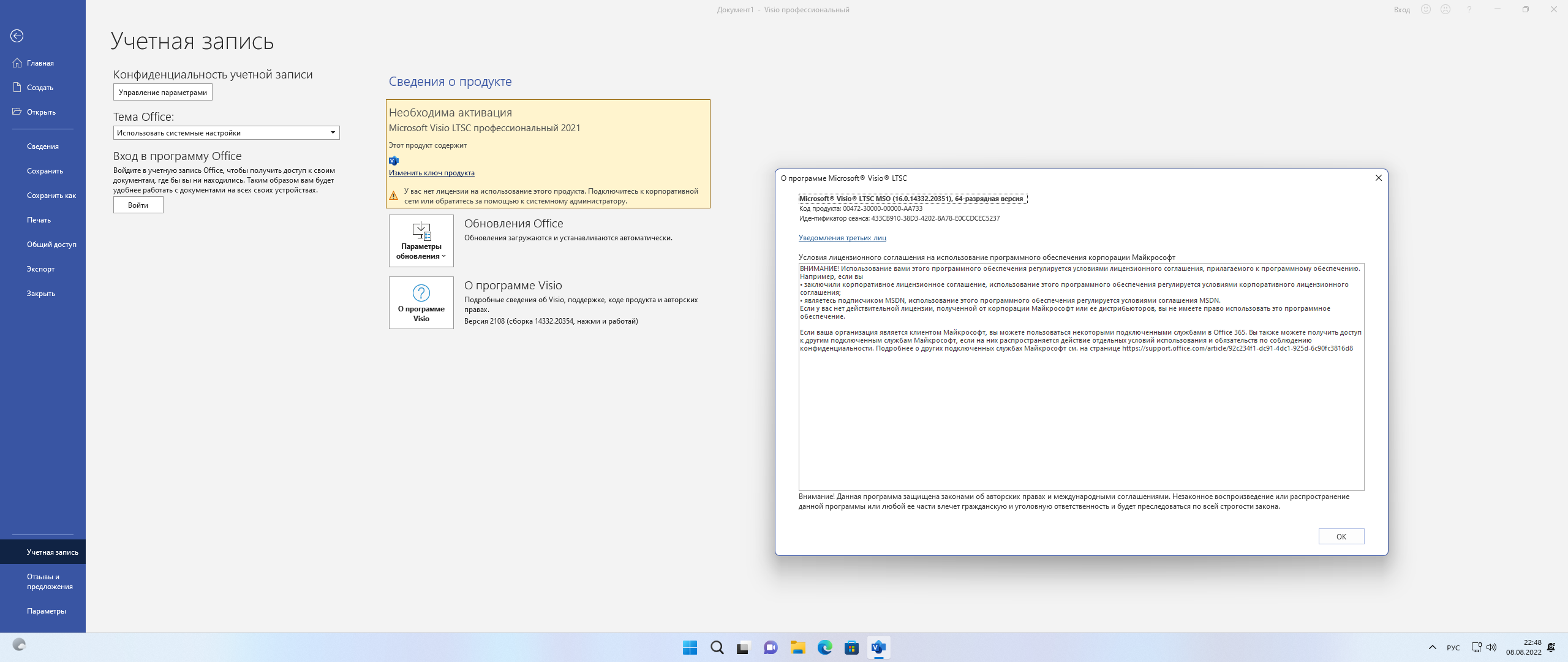Select Создать in the sidebar

[x=43, y=88]
